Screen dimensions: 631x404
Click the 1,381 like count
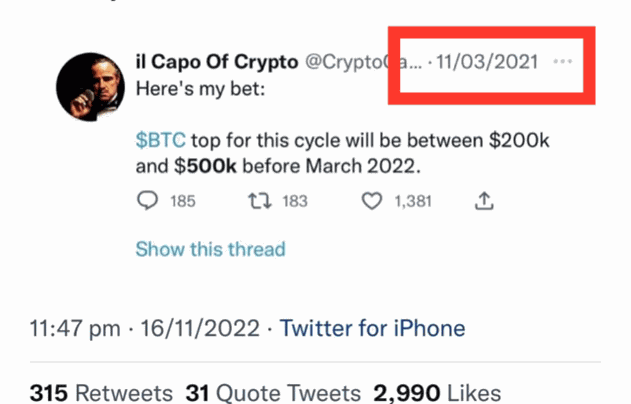[x=412, y=201]
